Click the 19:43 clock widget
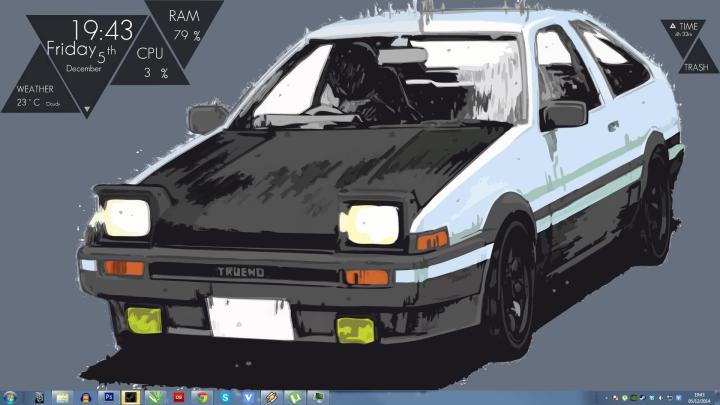The image size is (720, 405). click(102, 30)
